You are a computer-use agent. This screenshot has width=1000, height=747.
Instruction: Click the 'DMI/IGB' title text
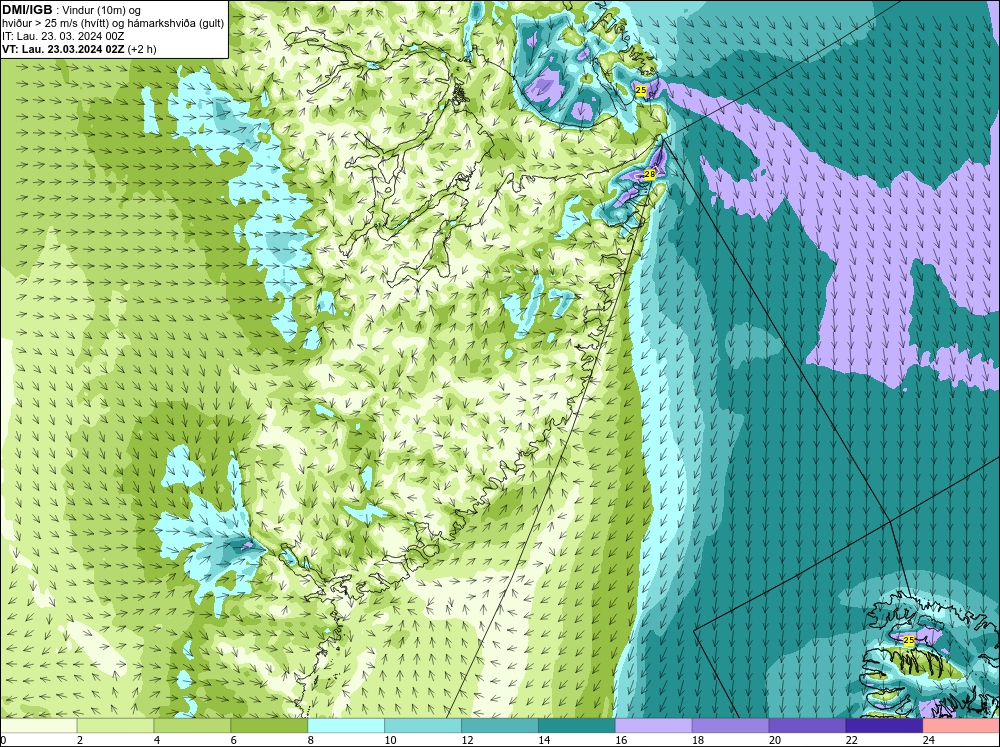click(x=27, y=10)
